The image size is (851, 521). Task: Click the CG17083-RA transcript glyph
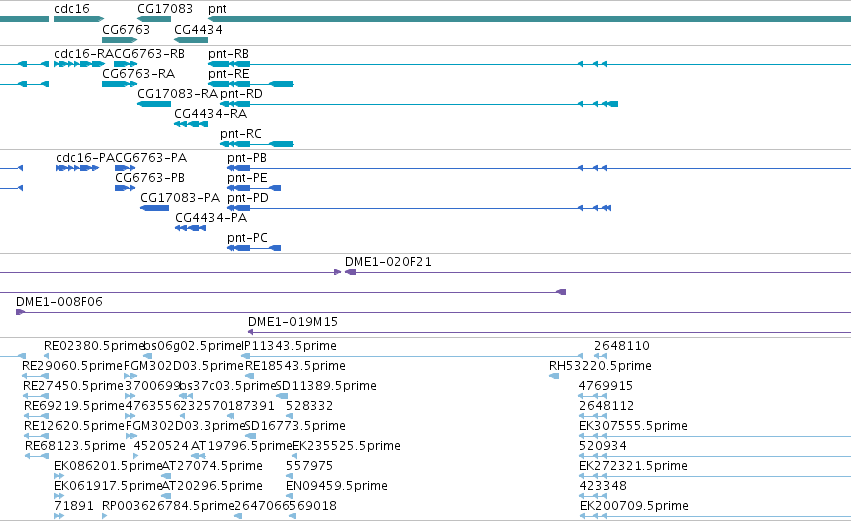(x=154, y=104)
